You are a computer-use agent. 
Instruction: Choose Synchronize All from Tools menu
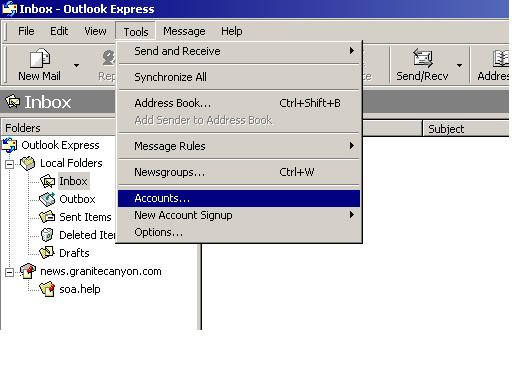(x=239, y=77)
